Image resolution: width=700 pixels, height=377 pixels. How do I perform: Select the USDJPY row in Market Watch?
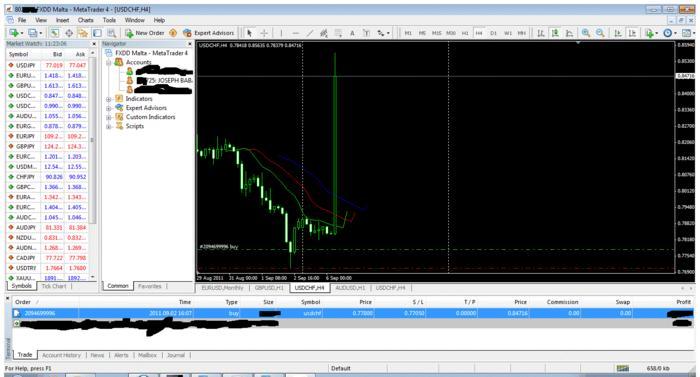point(47,65)
